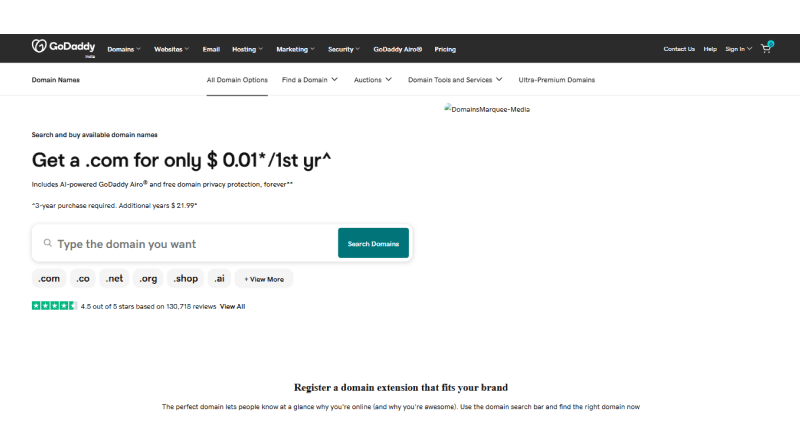The width and height of the screenshot is (800, 445).
Task: Click the DomainsMarquee-Media image
Action: click(487, 109)
